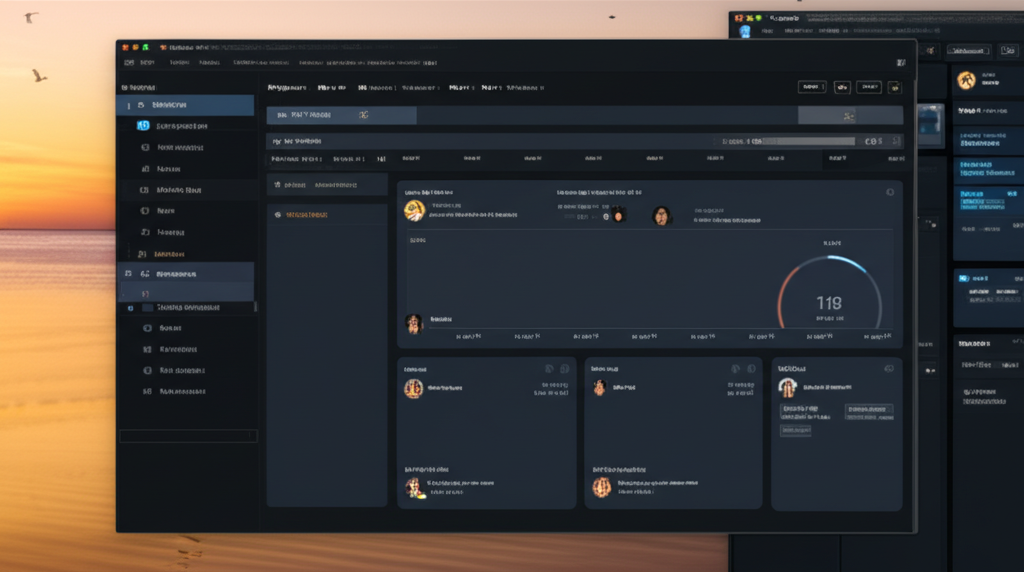Click the icon at far right of the menu row
Image resolution: width=1024 pixels, height=572 pixels.
(x=901, y=63)
